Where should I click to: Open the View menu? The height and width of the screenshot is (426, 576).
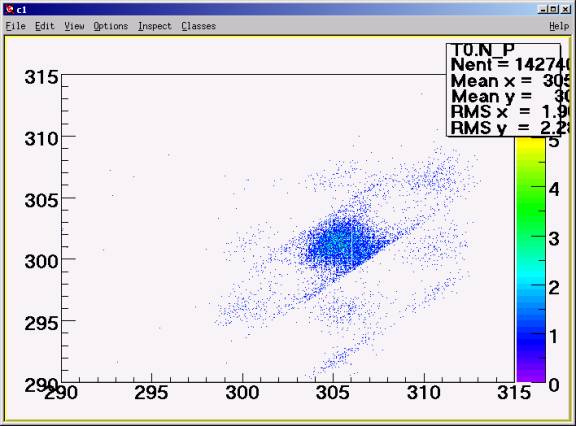pos(74,26)
